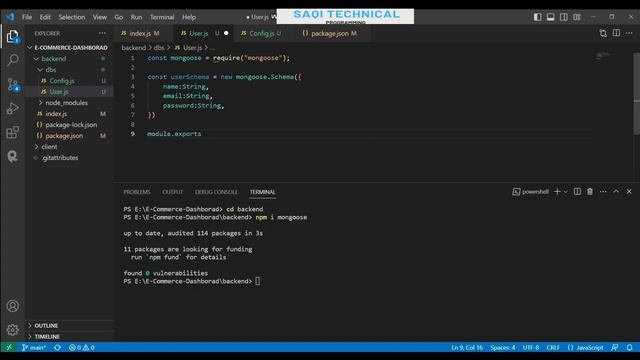Click the main branch indicator in status bar

pos(34,347)
